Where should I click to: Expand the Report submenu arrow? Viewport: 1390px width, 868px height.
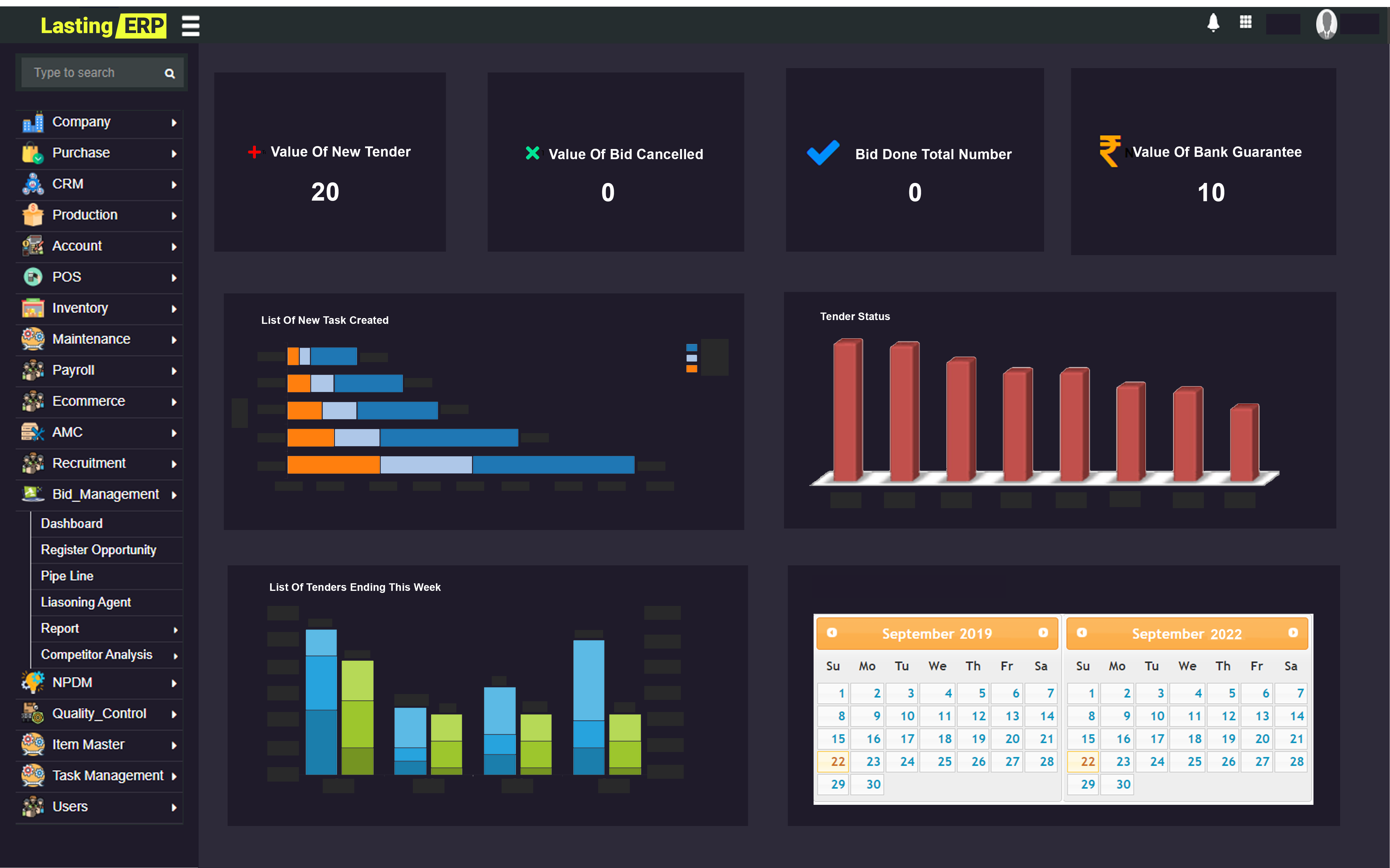[176, 630]
